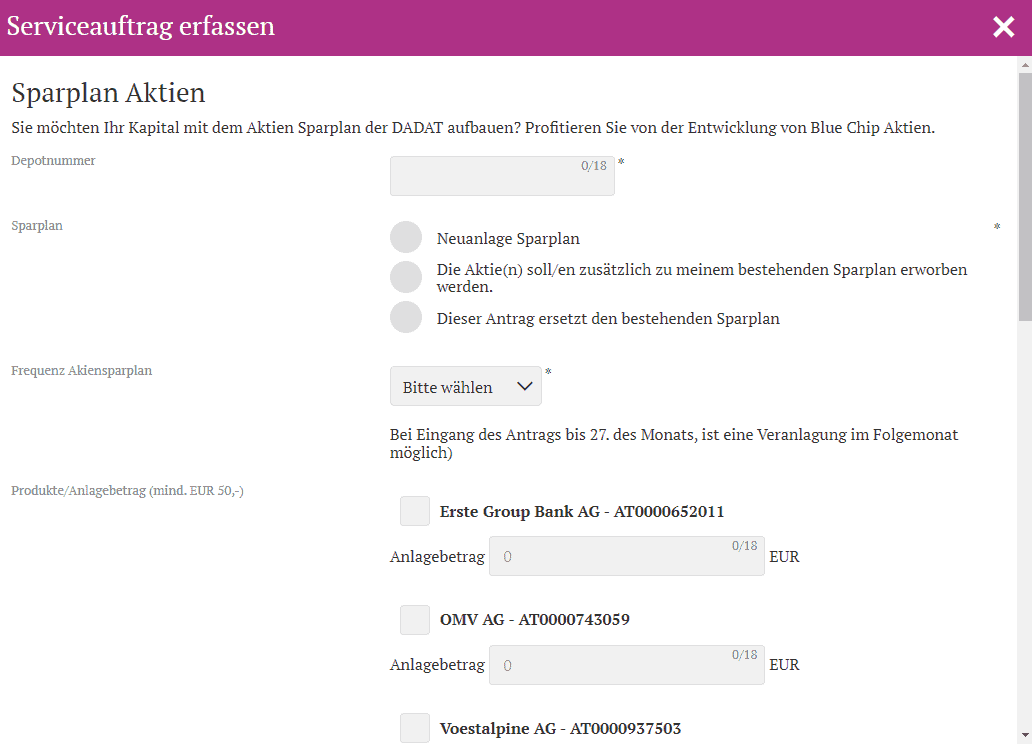Click the Serviceauftrag erfassen title
Image resolution: width=1032 pixels, height=744 pixels.
(141, 26)
